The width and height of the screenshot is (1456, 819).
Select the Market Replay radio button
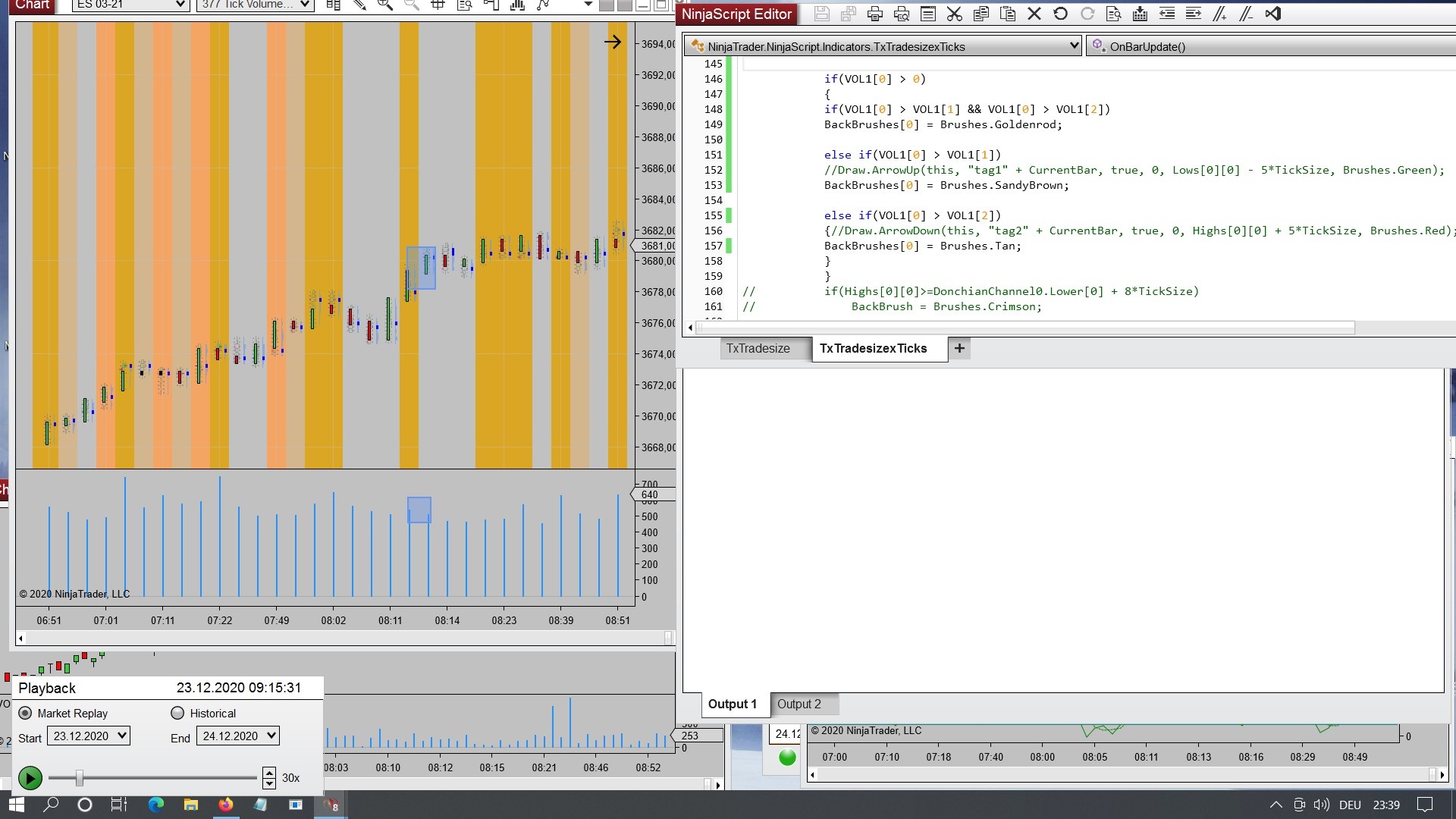tap(26, 713)
